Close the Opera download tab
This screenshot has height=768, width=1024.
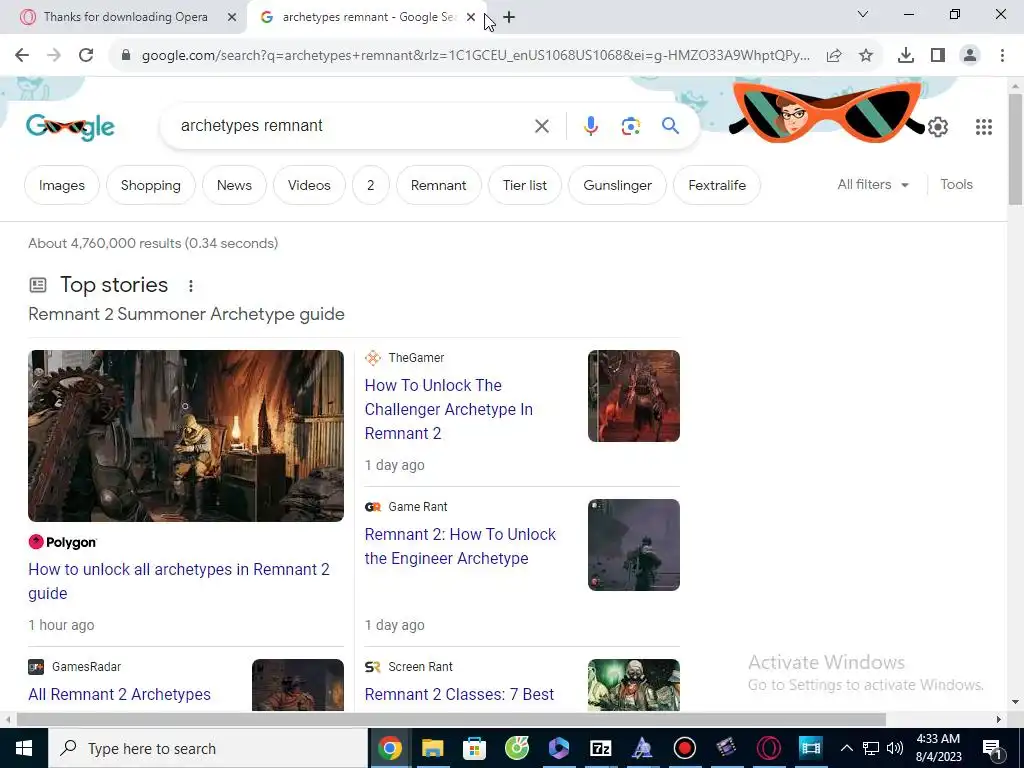coord(232,18)
